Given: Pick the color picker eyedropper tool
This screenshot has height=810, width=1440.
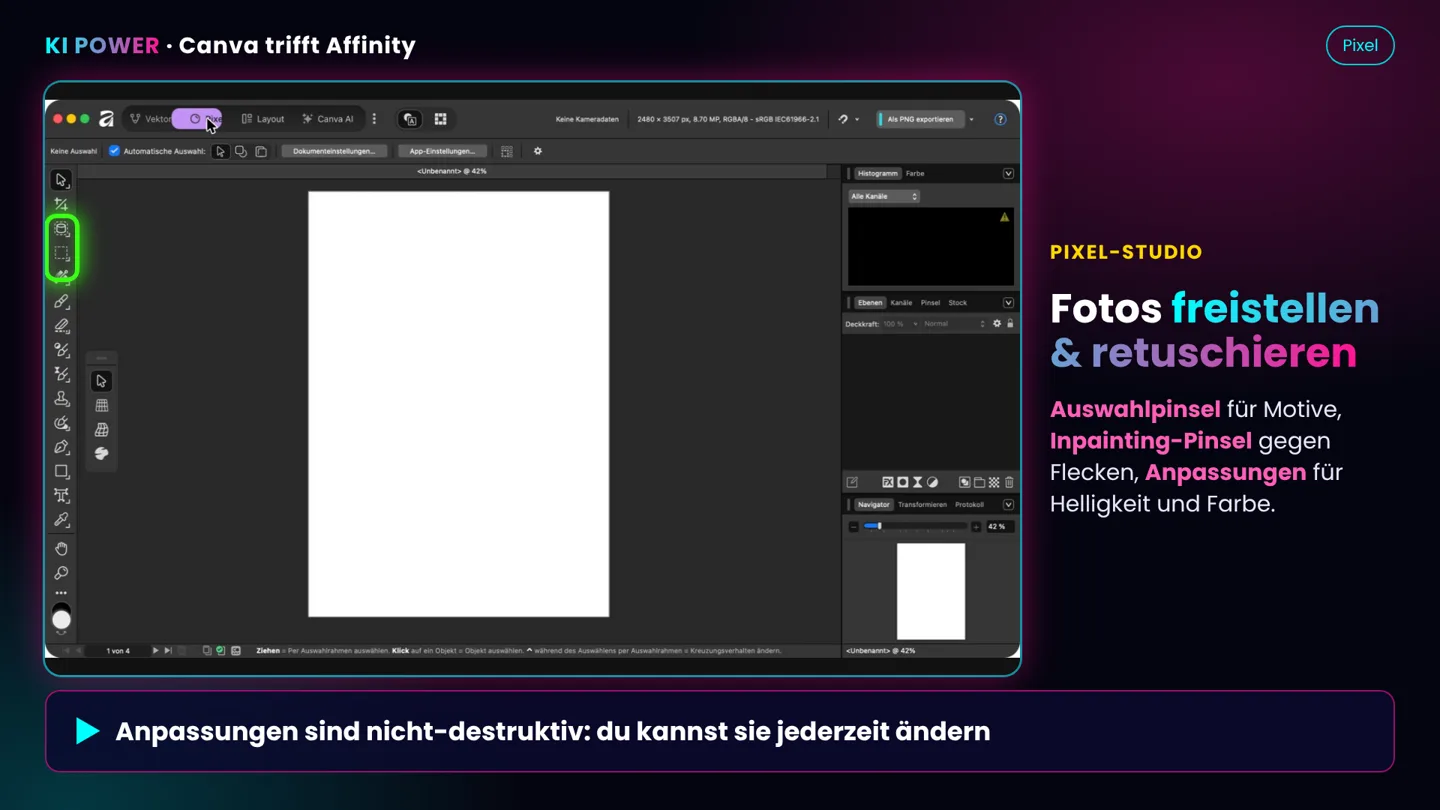Looking at the screenshot, I should tap(61, 520).
